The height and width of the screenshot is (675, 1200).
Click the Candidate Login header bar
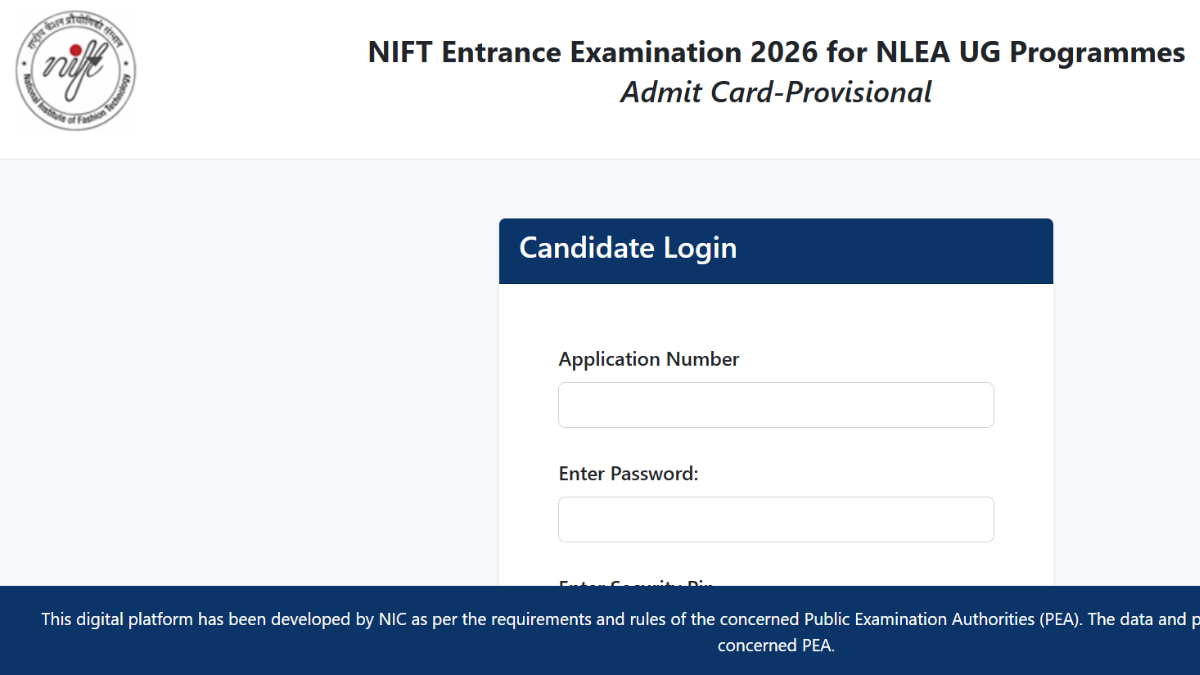(776, 251)
